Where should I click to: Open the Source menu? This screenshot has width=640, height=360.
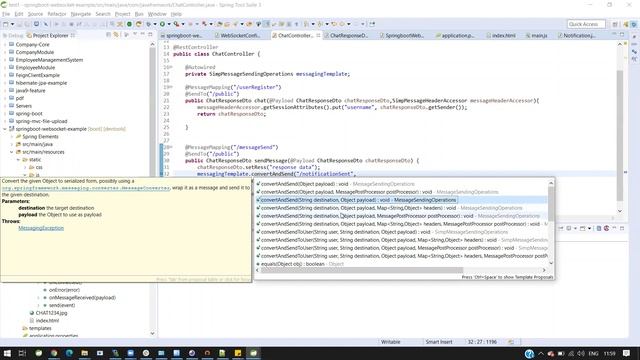(35, 14)
